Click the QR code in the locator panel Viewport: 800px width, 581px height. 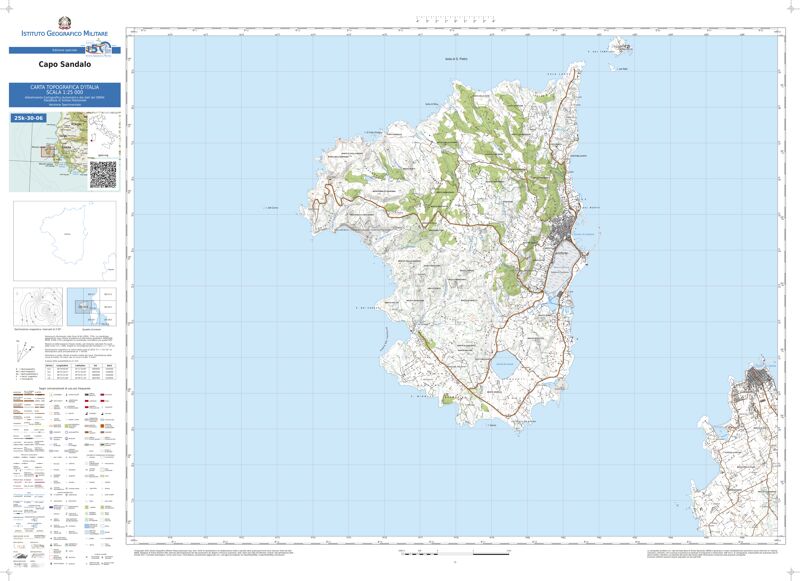103,173
